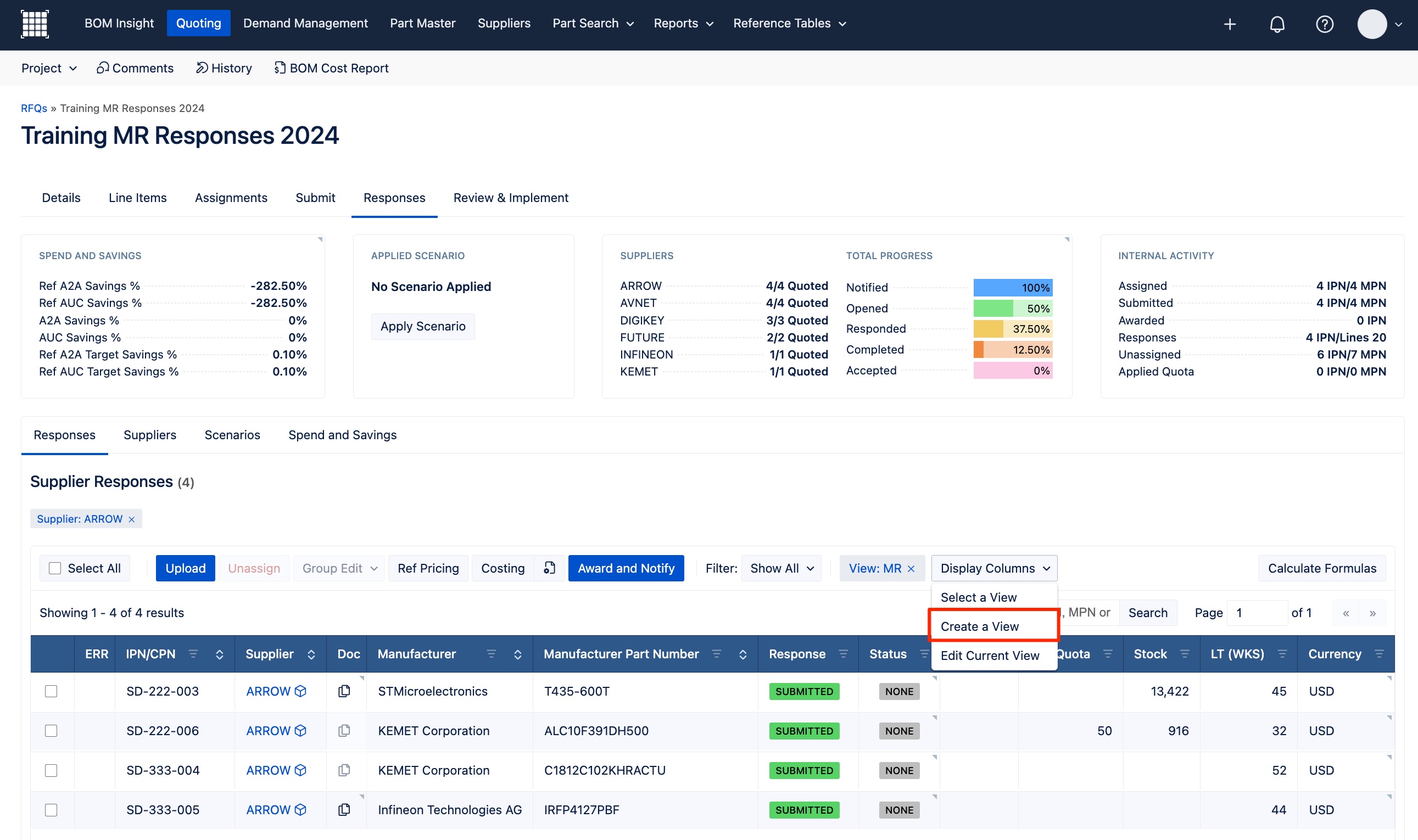Choose Create a View menu option
The height and width of the screenshot is (840, 1418).
(979, 626)
